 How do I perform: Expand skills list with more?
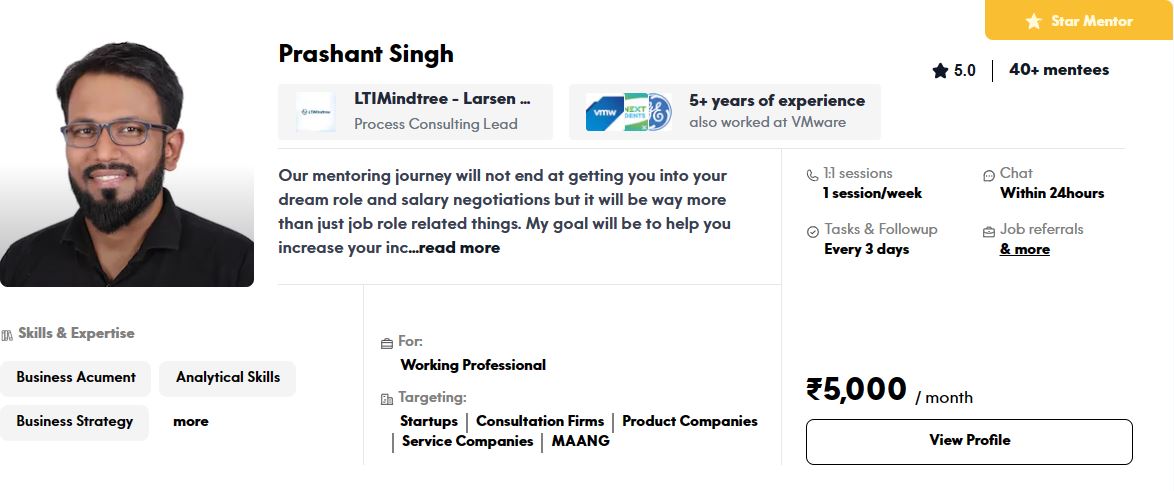[191, 421]
